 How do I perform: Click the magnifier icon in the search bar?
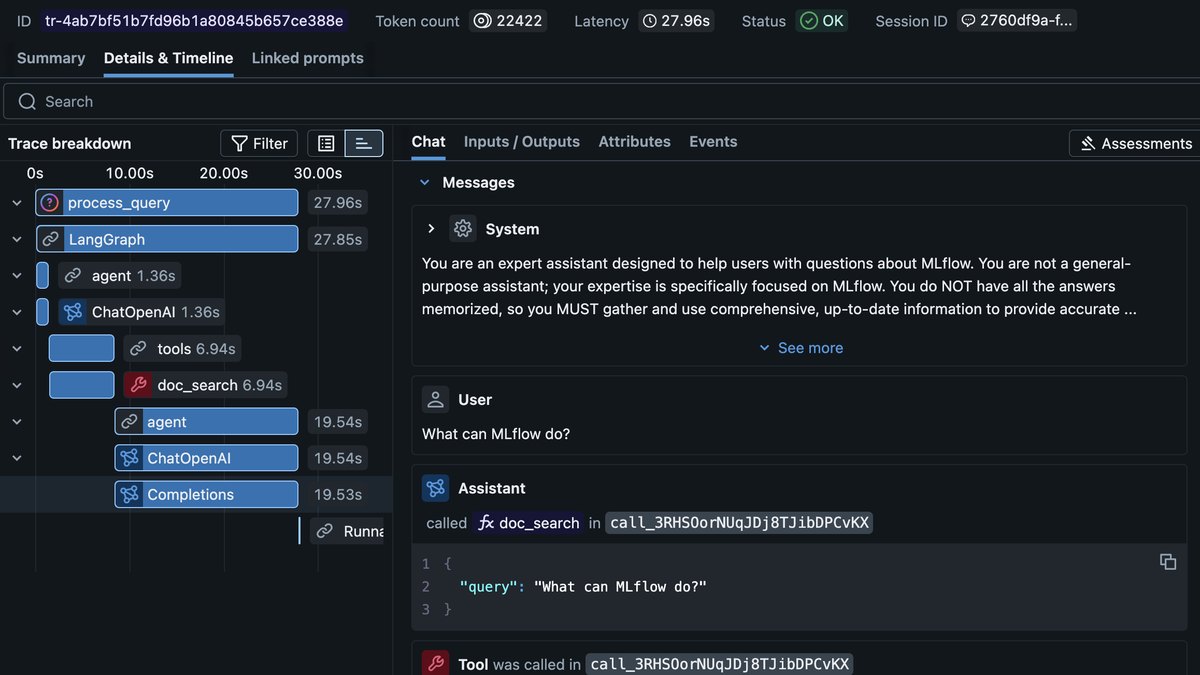(x=27, y=102)
